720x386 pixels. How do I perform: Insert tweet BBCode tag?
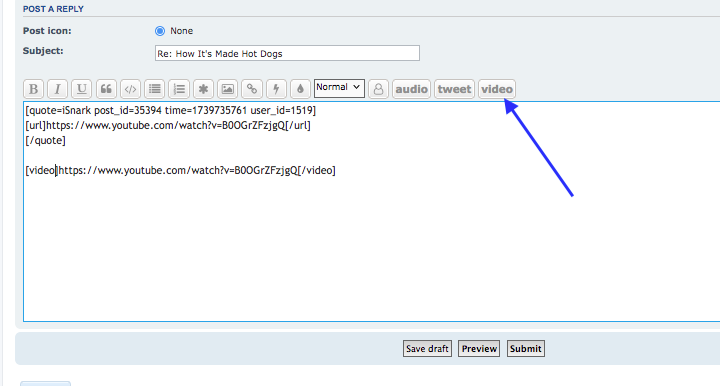pyautogui.click(x=454, y=89)
